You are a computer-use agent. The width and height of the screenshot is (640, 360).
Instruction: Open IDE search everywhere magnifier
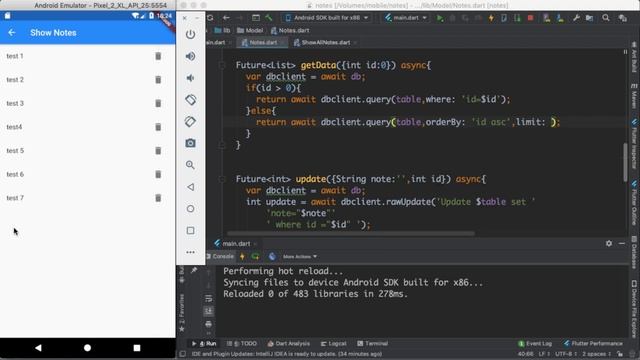(606, 18)
